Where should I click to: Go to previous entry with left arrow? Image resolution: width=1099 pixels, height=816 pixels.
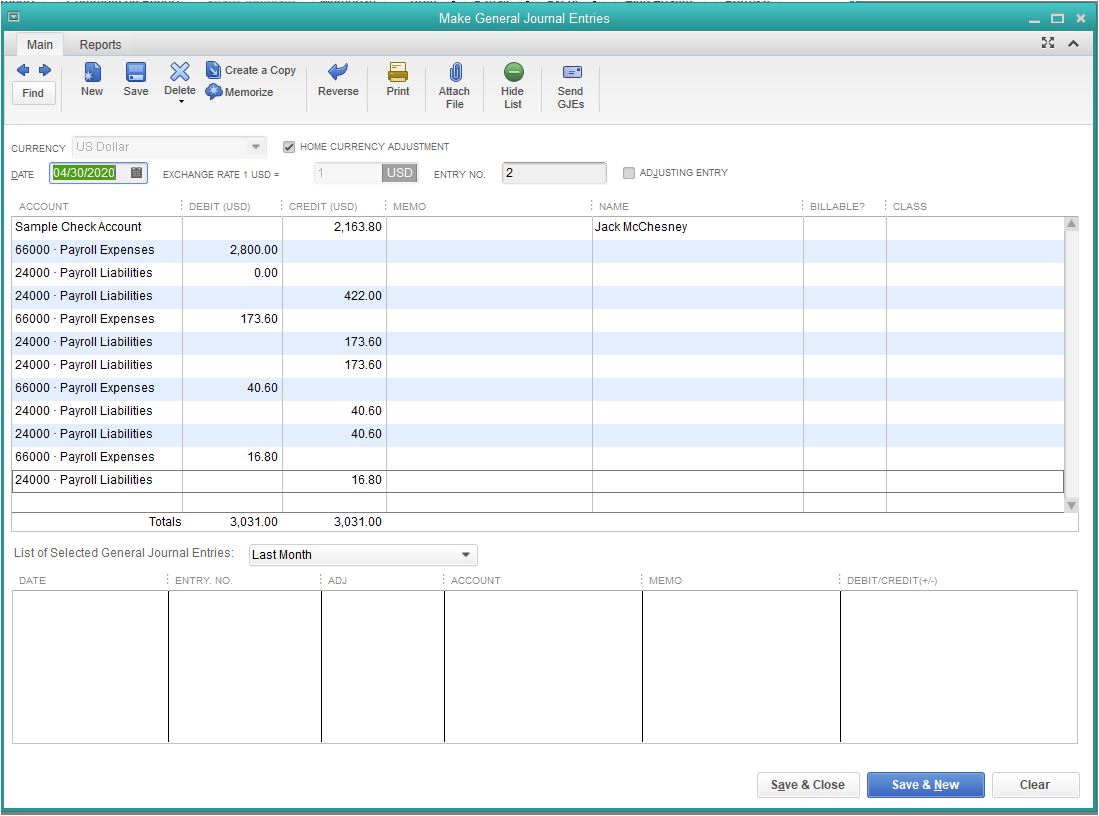23,70
